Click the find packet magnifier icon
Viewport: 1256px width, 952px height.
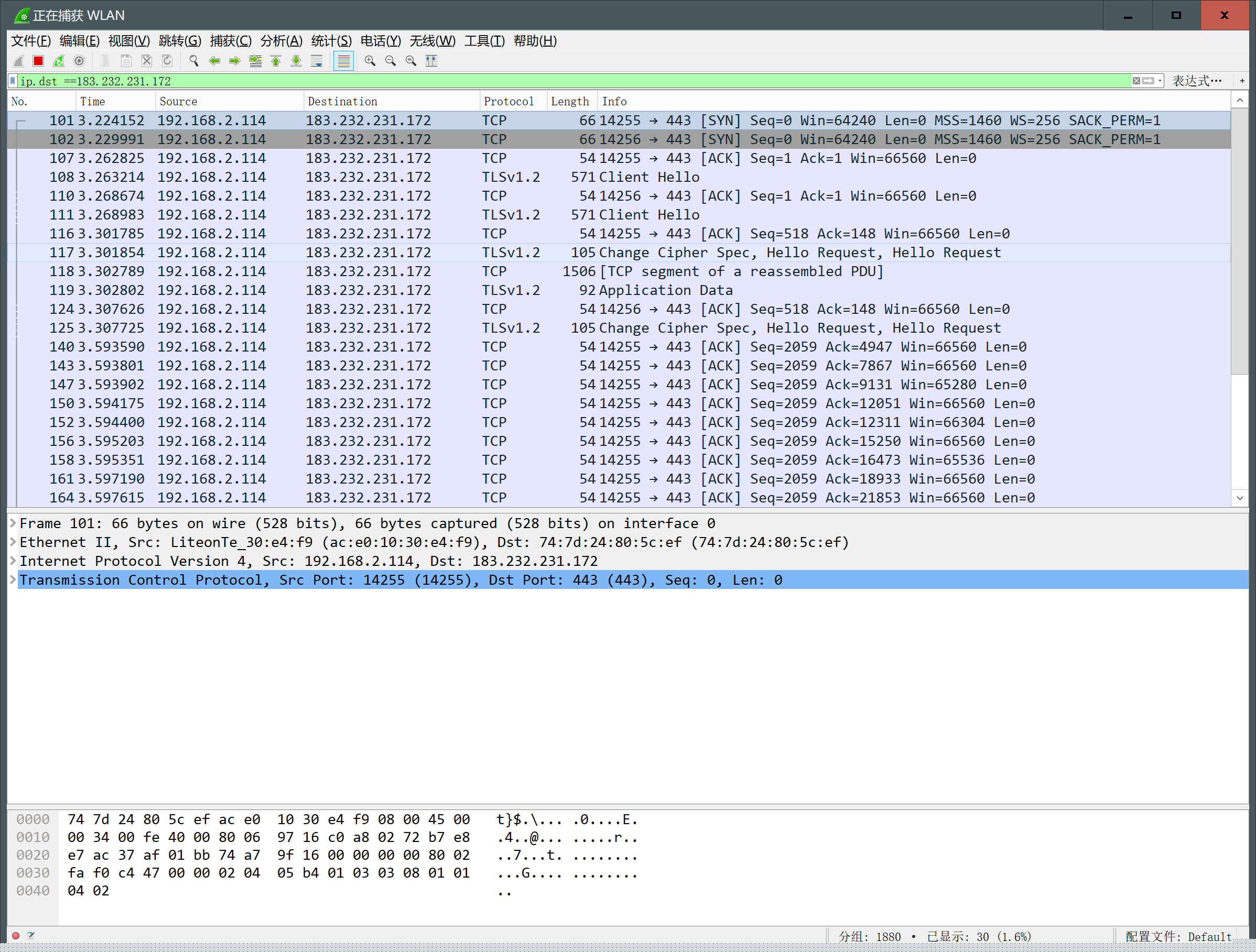pos(193,61)
